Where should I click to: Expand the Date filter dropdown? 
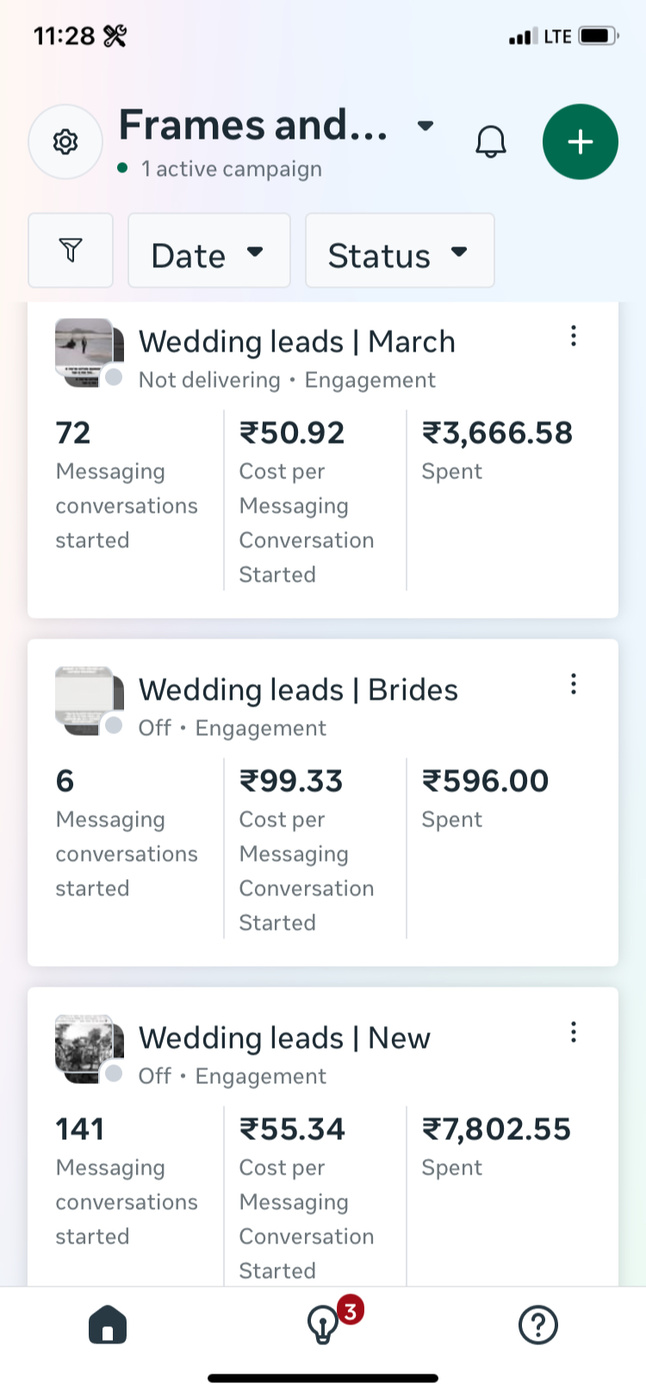click(x=208, y=250)
